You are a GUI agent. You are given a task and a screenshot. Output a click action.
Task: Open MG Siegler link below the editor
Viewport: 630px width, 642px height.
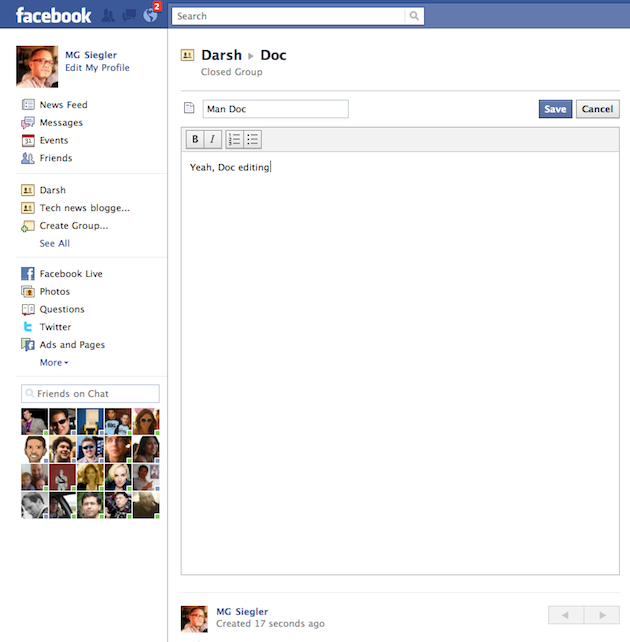click(x=242, y=611)
